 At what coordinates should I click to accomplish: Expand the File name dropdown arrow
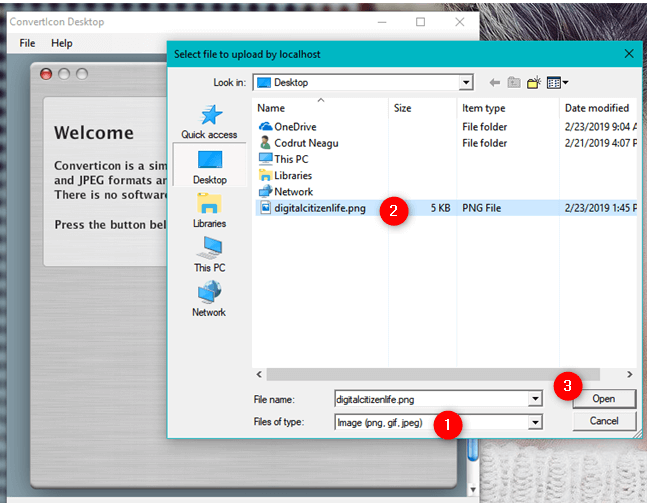tap(535, 399)
